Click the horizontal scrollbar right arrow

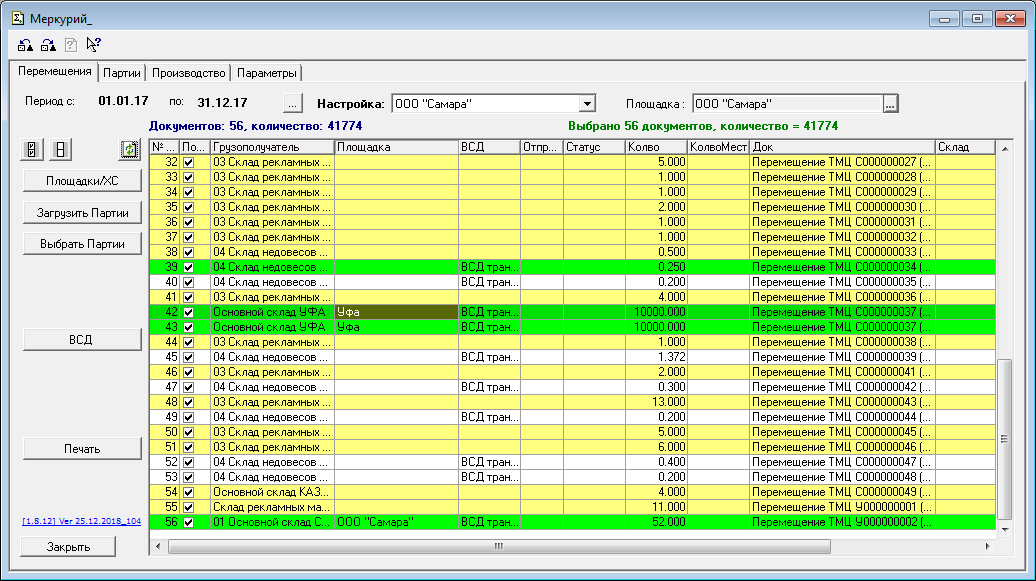pyautogui.click(x=988, y=547)
